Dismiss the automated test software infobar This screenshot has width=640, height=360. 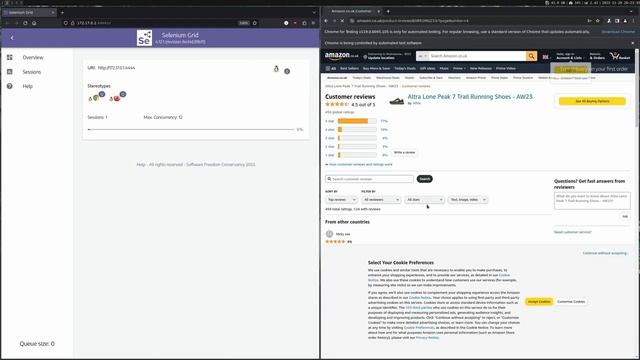click(633, 43)
